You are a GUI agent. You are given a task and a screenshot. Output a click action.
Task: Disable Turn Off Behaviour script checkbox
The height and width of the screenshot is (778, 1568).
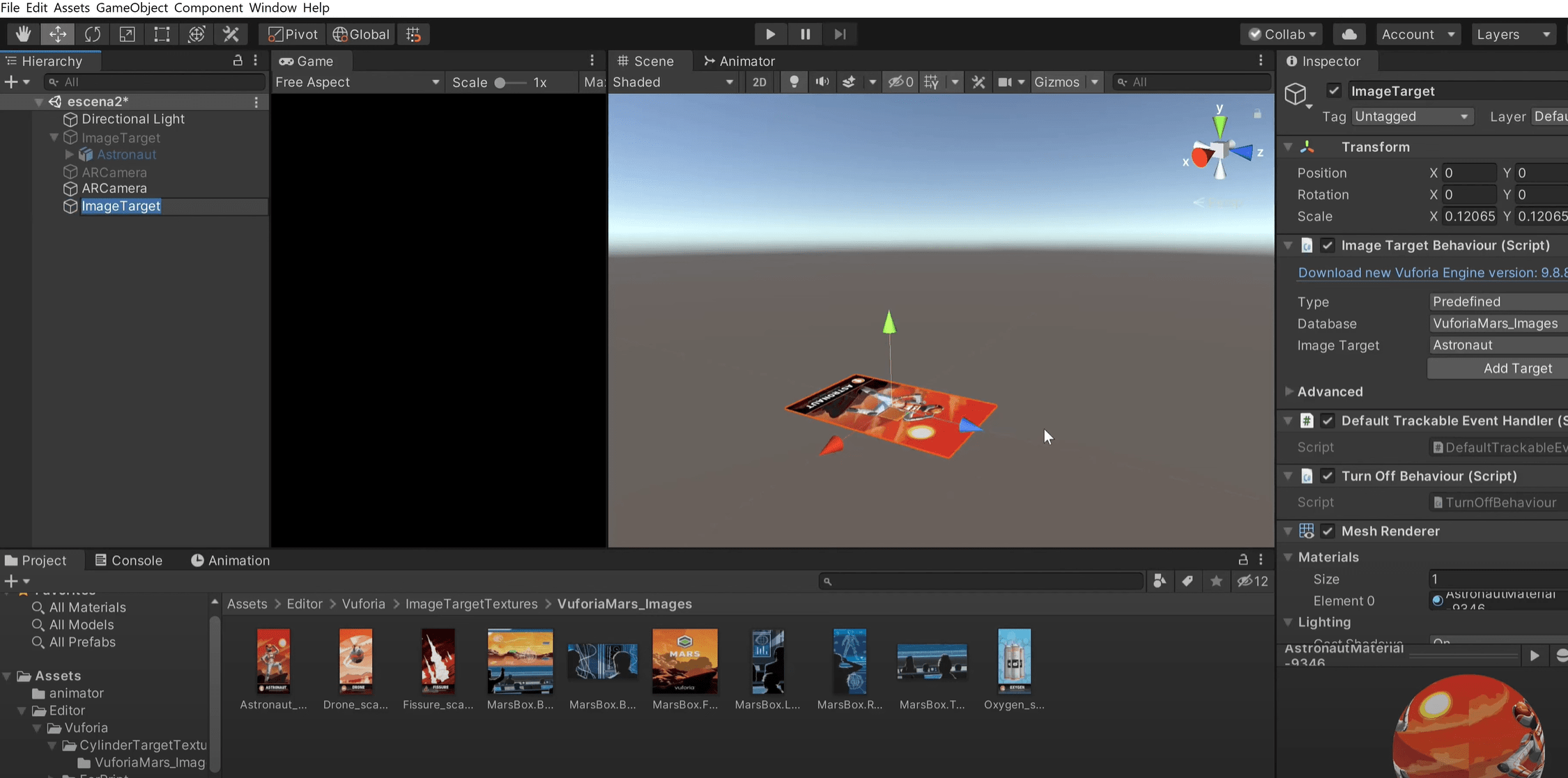[1328, 476]
